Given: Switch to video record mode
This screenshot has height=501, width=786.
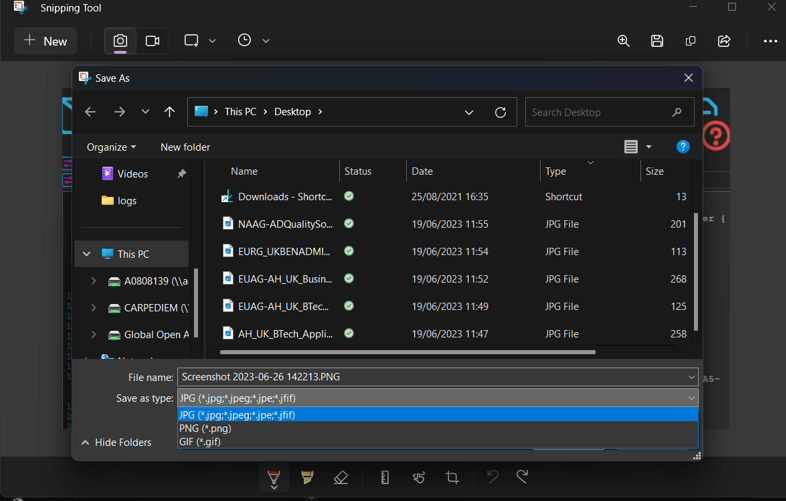Looking at the screenshot, I should 153,41.
